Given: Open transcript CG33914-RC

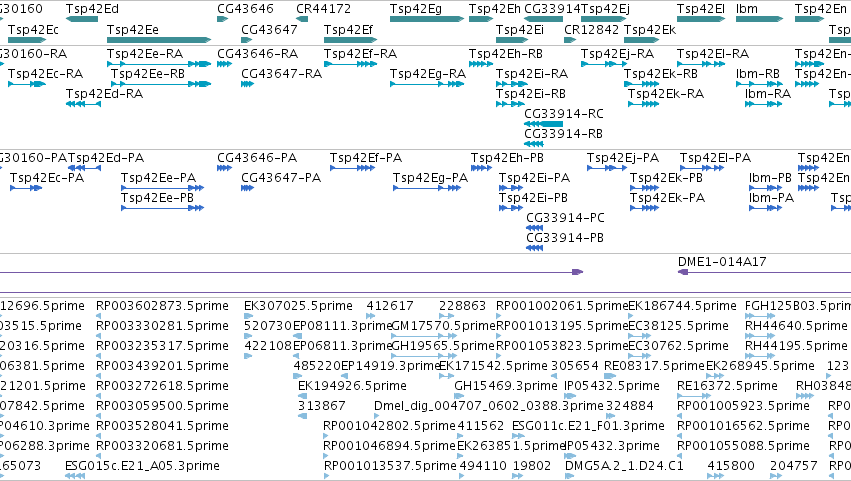Looking at the screenshot, I should pos(564,114).
